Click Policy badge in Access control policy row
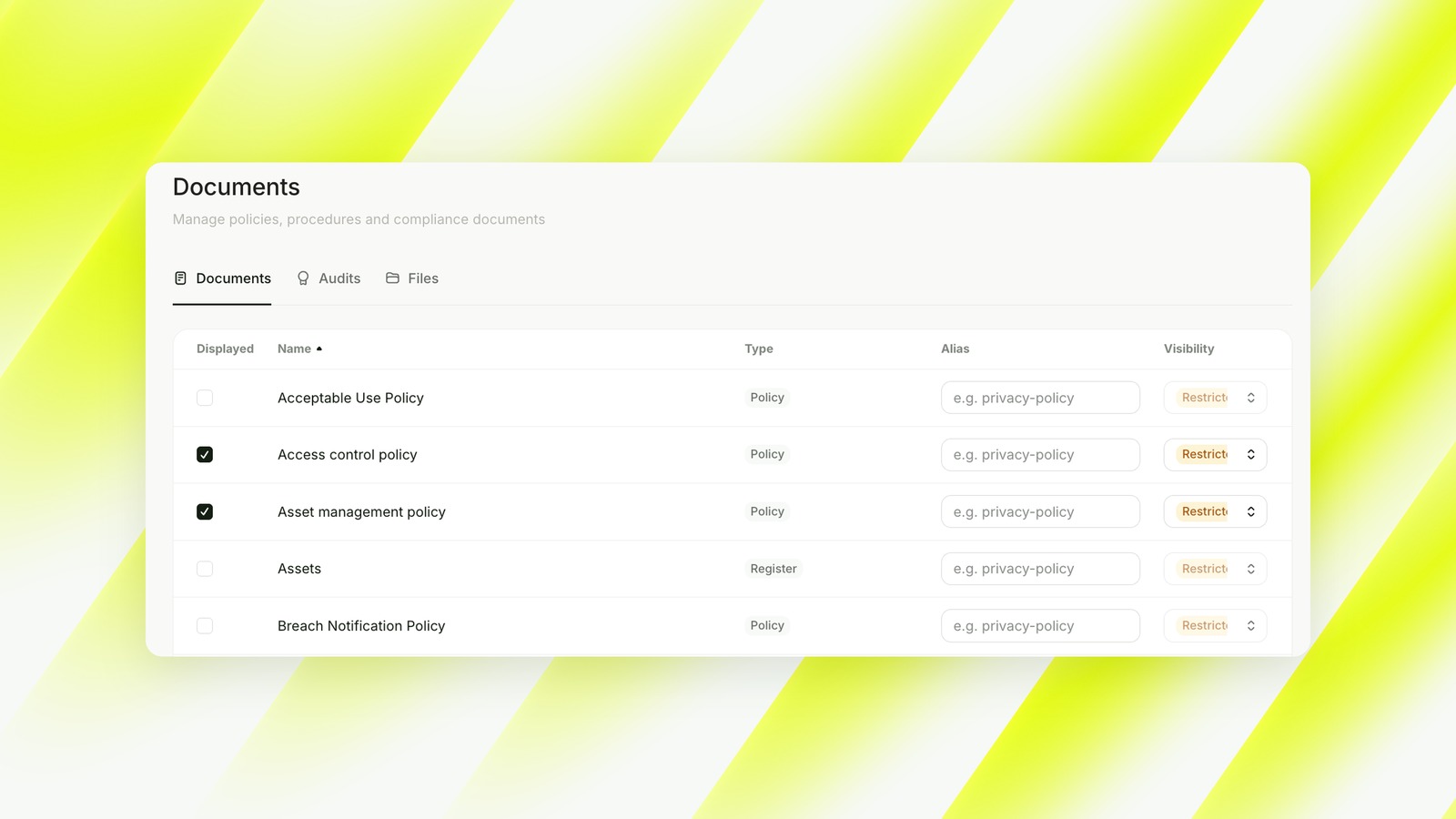The height and width of the screenshot is (819, 1456). 767,454
